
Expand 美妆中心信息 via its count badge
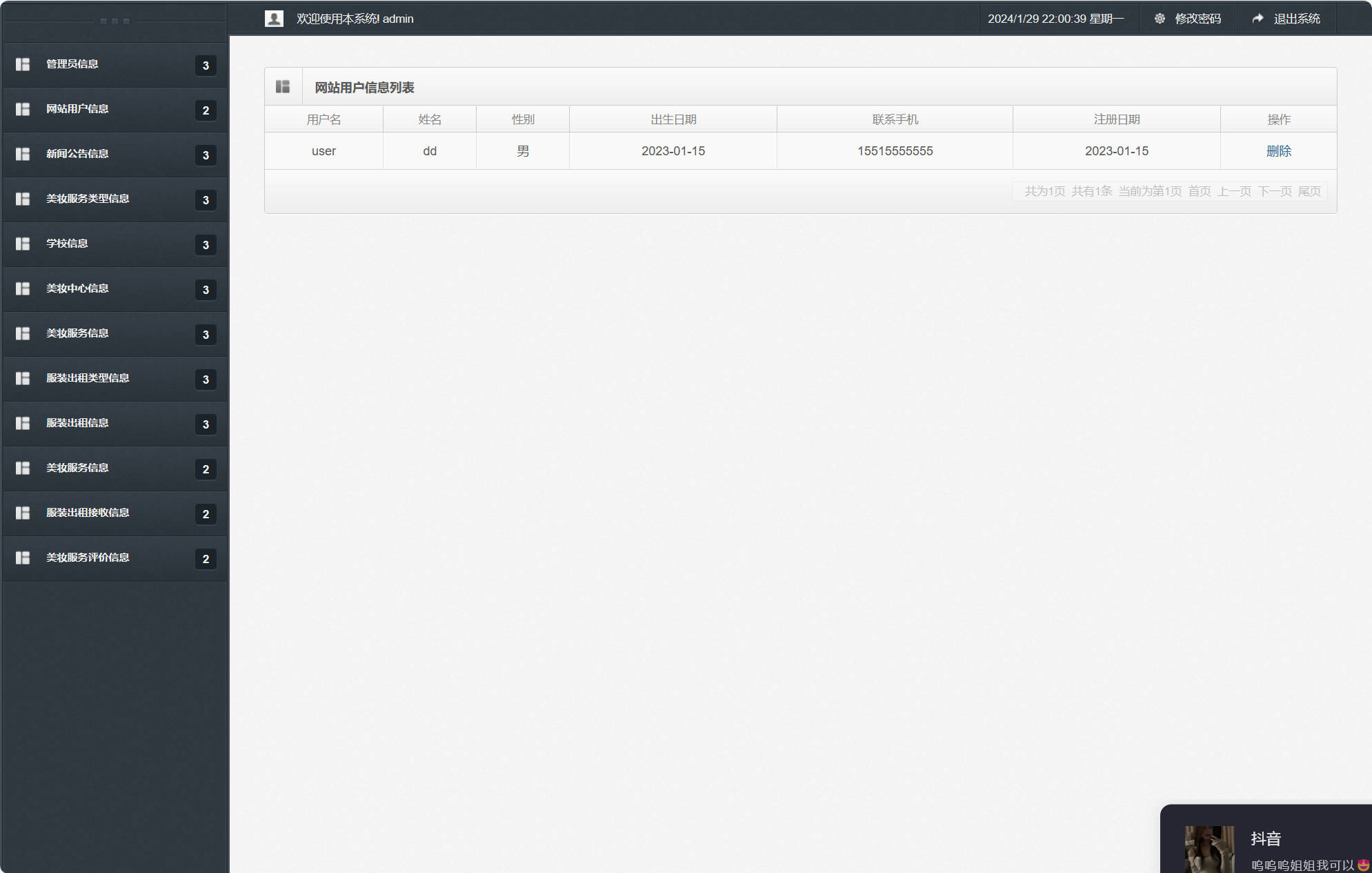(206, 290)
